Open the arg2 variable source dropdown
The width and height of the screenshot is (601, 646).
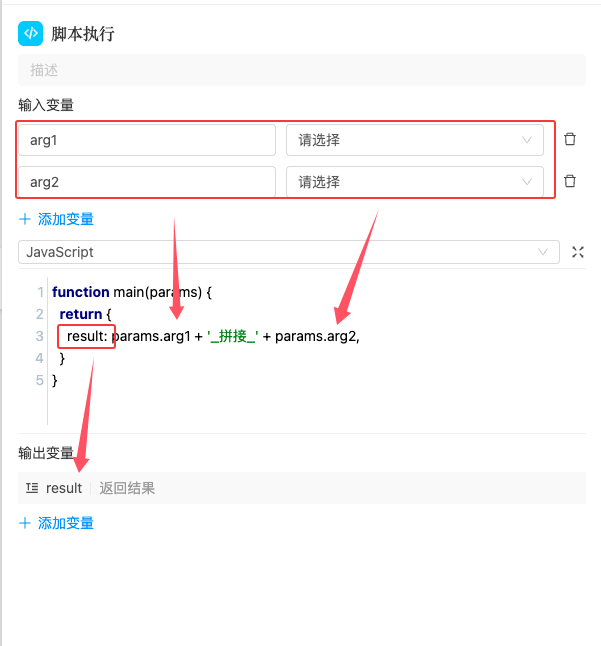point(415,182)
